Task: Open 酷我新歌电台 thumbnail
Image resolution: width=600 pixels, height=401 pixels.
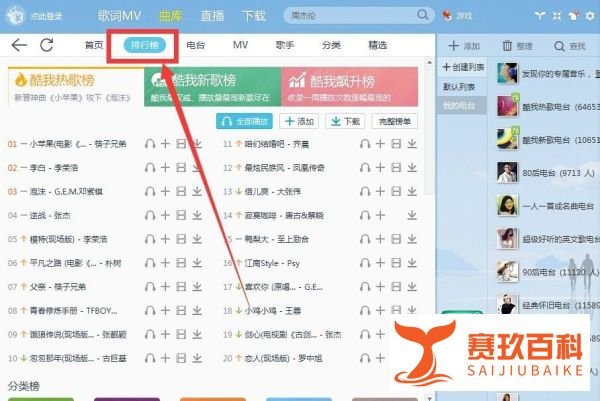Action: 507,139
